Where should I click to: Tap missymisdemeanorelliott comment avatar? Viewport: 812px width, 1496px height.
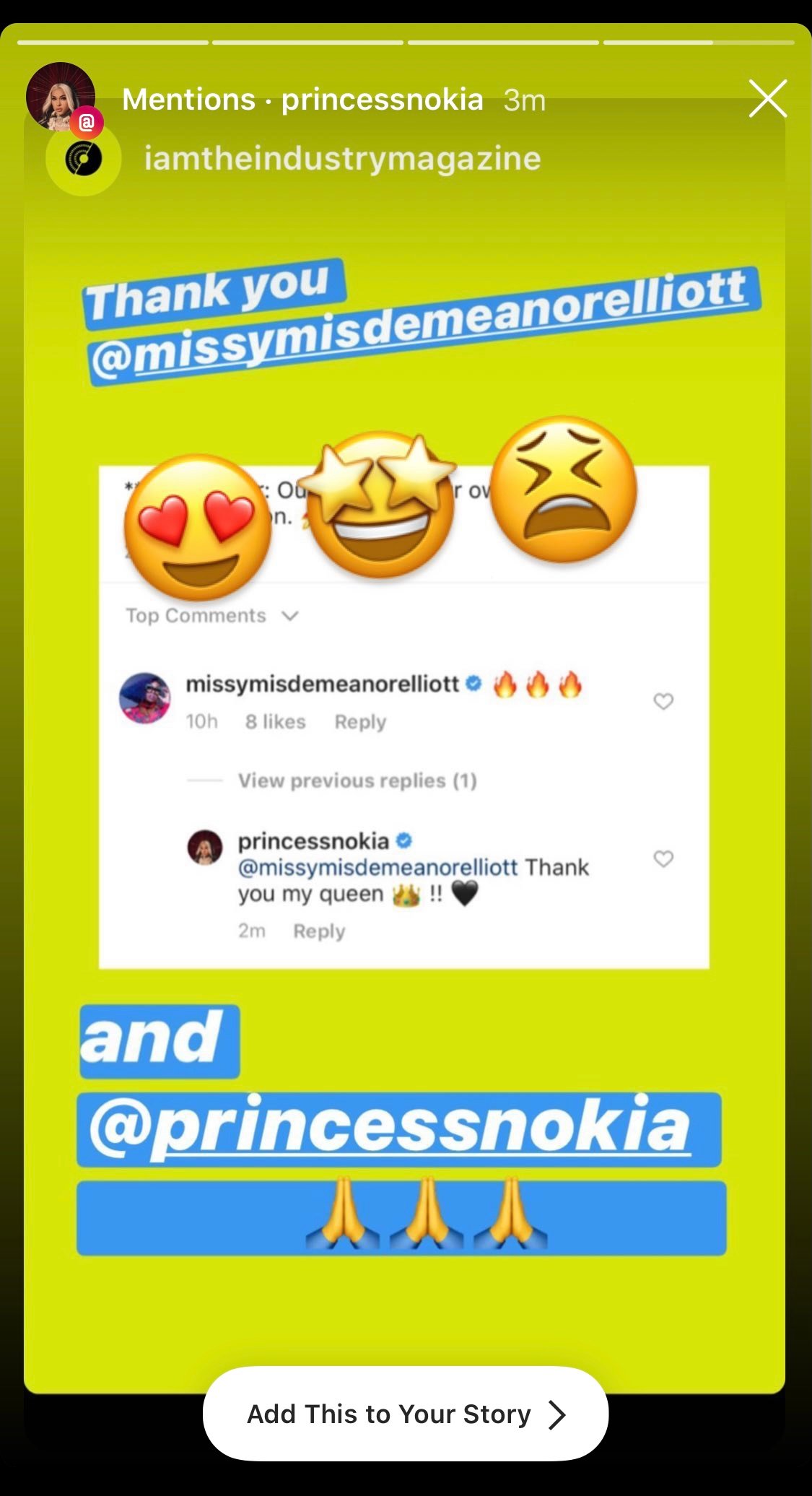145,698
